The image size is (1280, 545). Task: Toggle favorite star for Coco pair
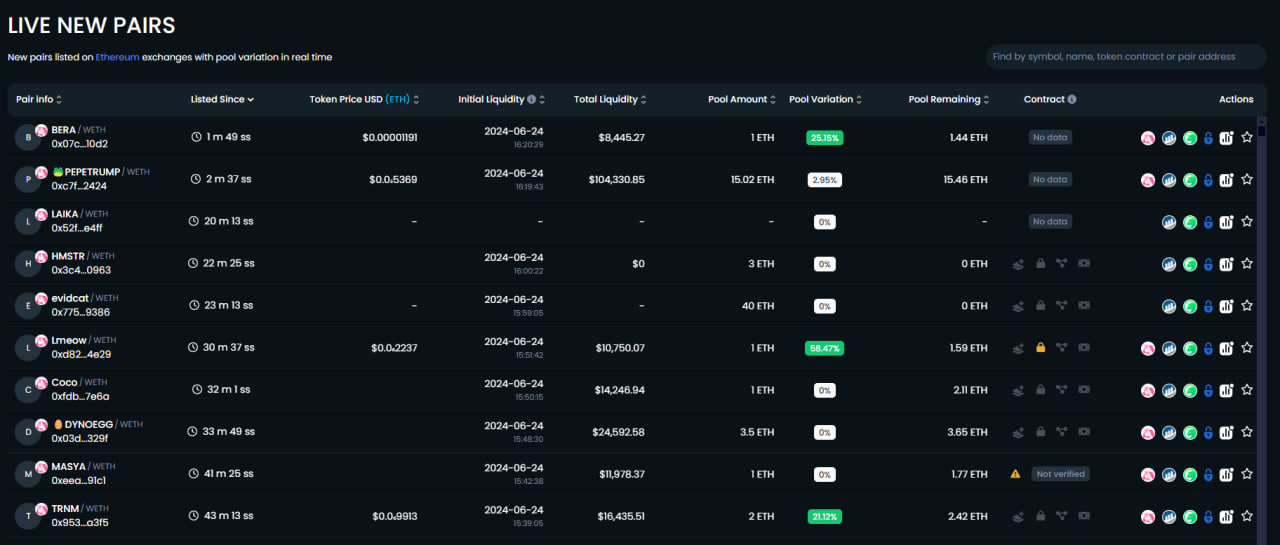pyautogui.click(x=1247, y=390)
